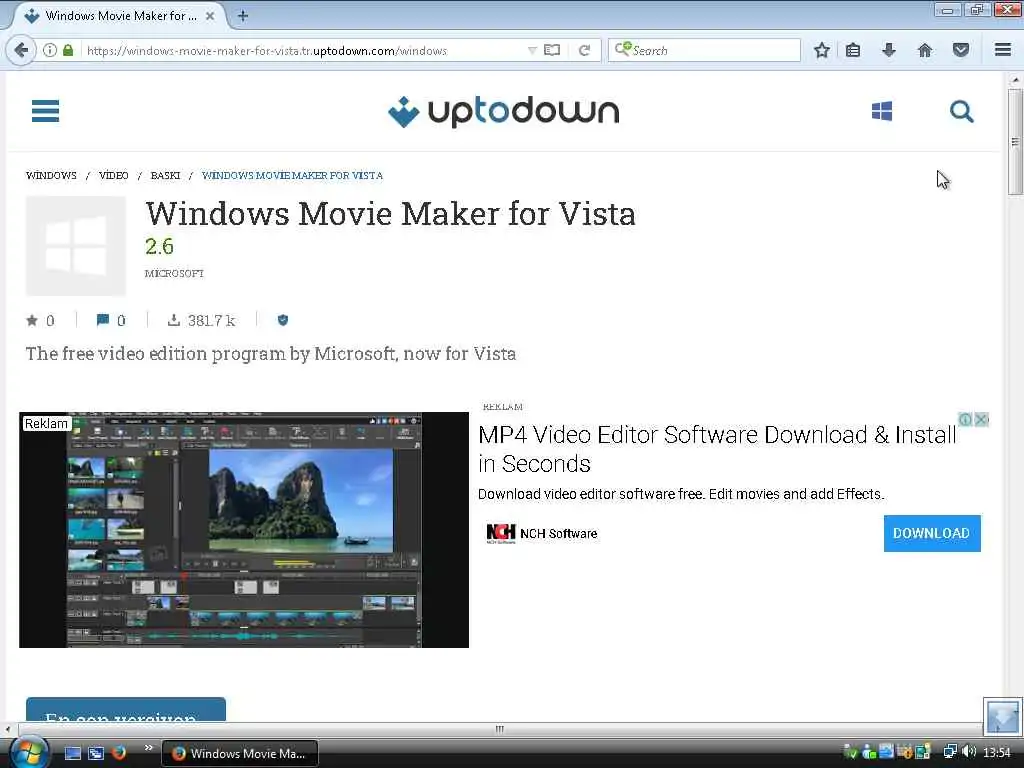Click Show Desktop quick launch icon
1024x768 pixels.
point(73,753)
